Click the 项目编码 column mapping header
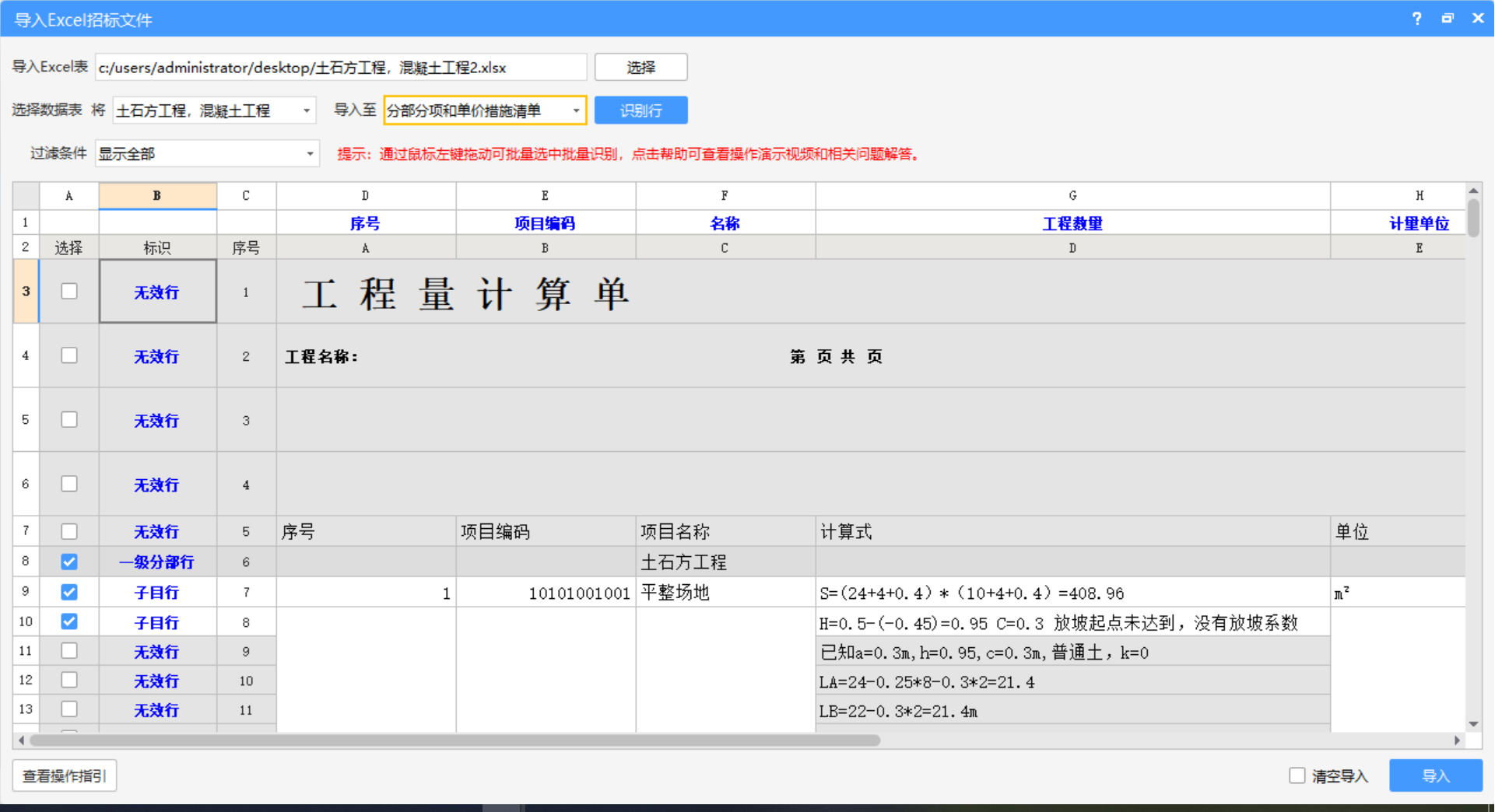This screenshot has width=1502, height=812. tap(545, 223)
